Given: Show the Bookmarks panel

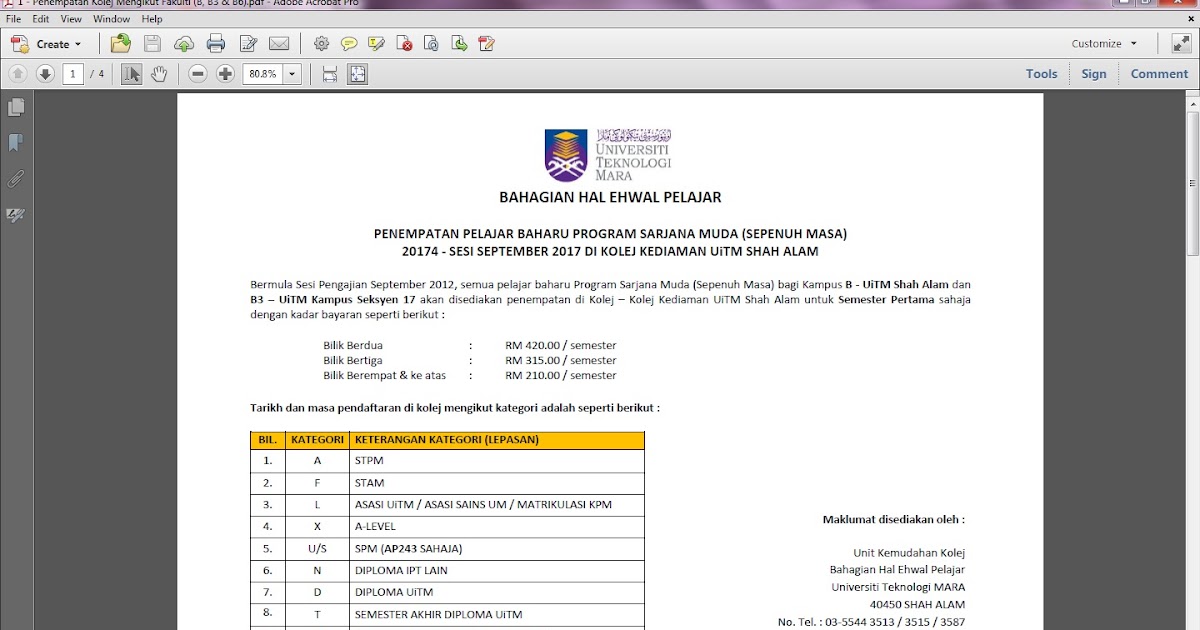Looking at the screenshot, I should tap(15, 143).
